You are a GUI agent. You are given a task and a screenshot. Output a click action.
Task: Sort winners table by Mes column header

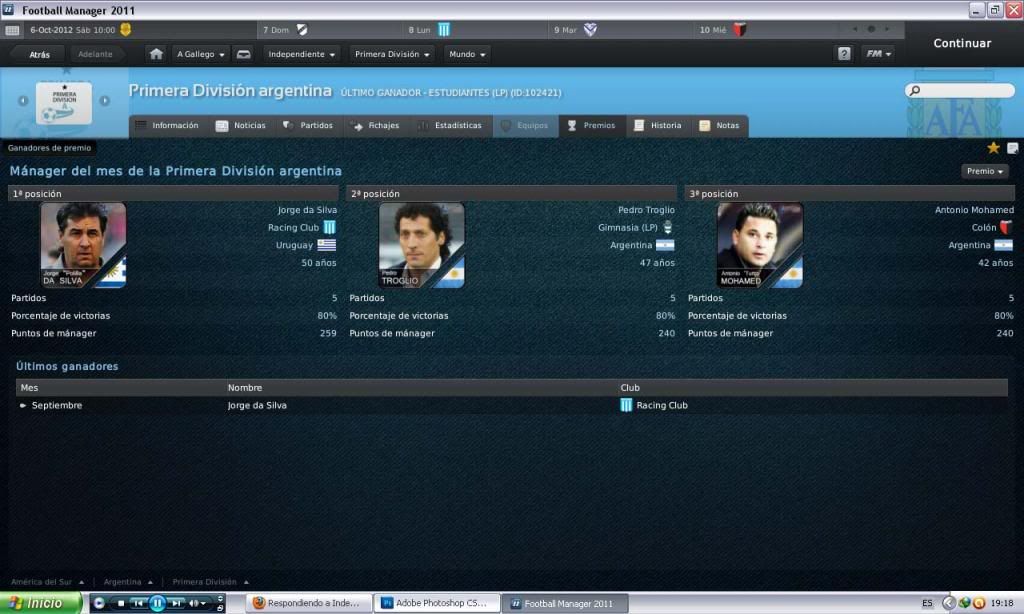(29, 387)
